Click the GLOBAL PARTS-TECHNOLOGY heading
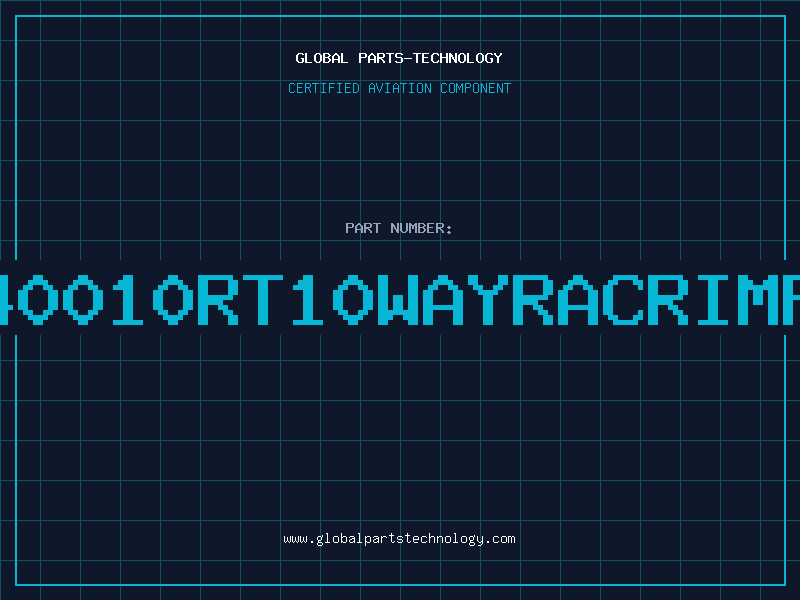 (x=399, y=58)
